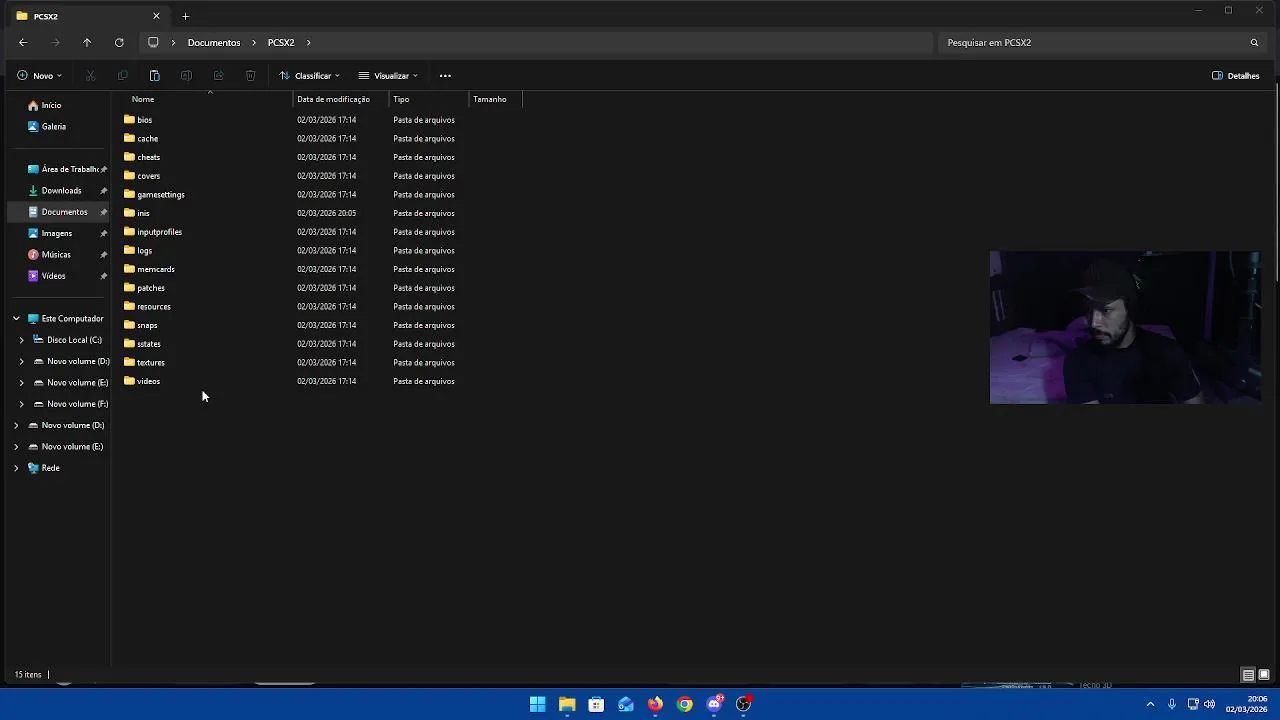Open Windows Start menu
1280x720 pixels.
pyautogui.click(x=537, y=704)
